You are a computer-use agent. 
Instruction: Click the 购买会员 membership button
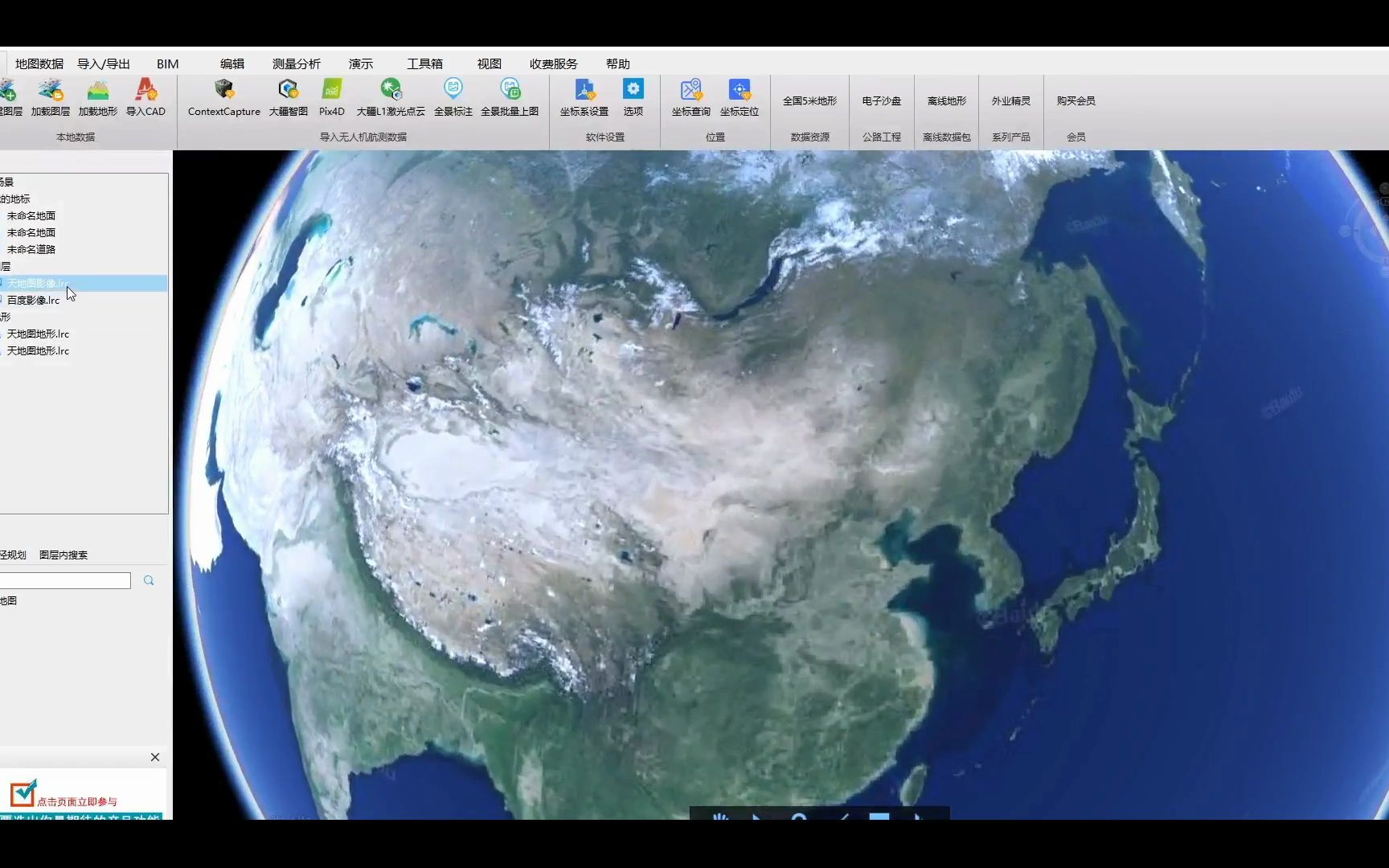point(1076,100)
